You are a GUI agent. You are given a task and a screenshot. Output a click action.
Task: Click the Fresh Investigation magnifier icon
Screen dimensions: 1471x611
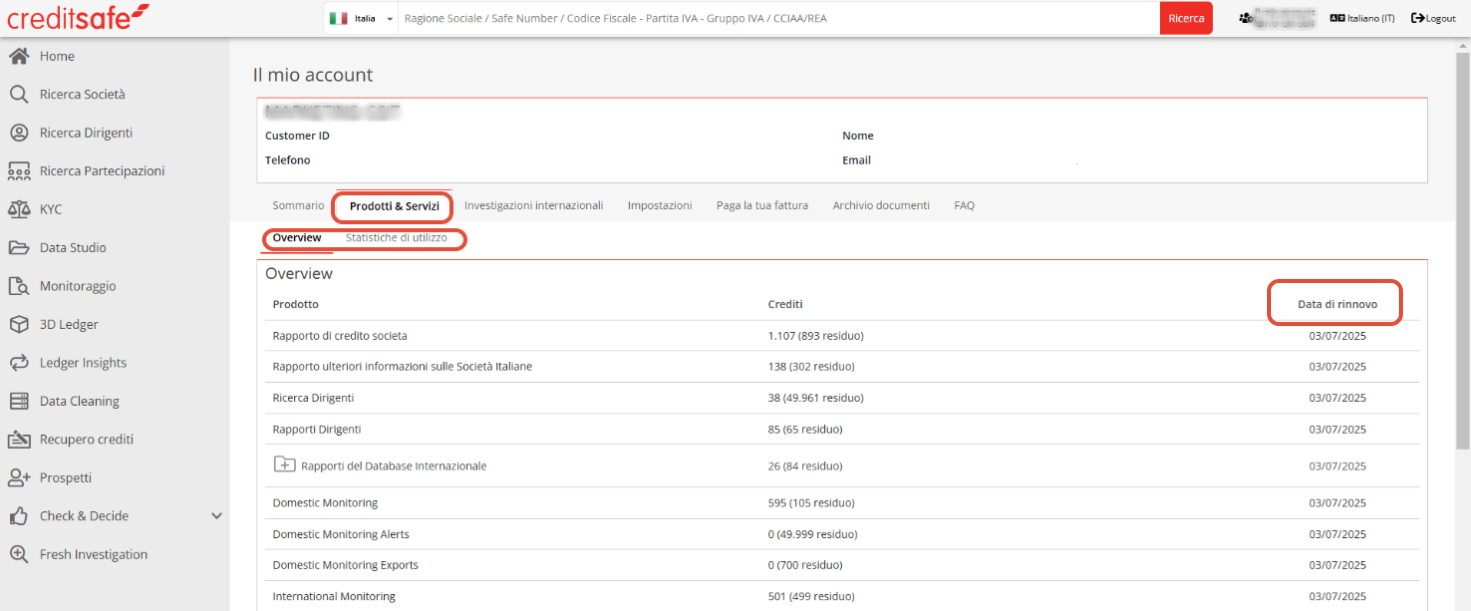tap(18, 554)
